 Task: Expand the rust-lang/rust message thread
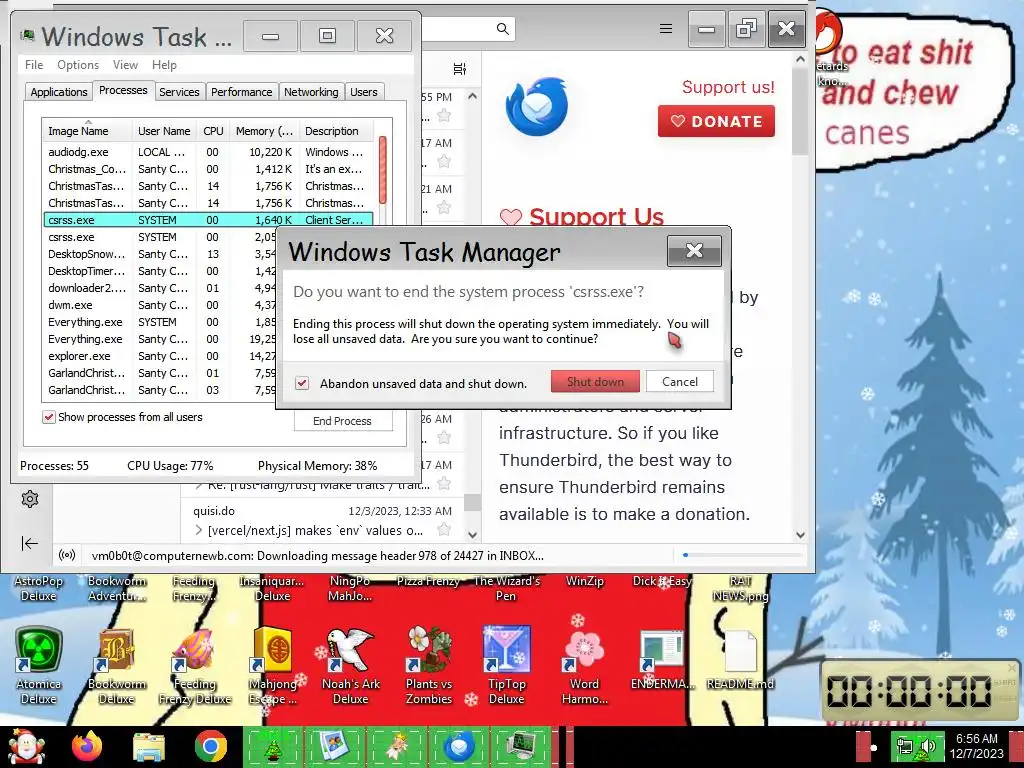[199, 485]
